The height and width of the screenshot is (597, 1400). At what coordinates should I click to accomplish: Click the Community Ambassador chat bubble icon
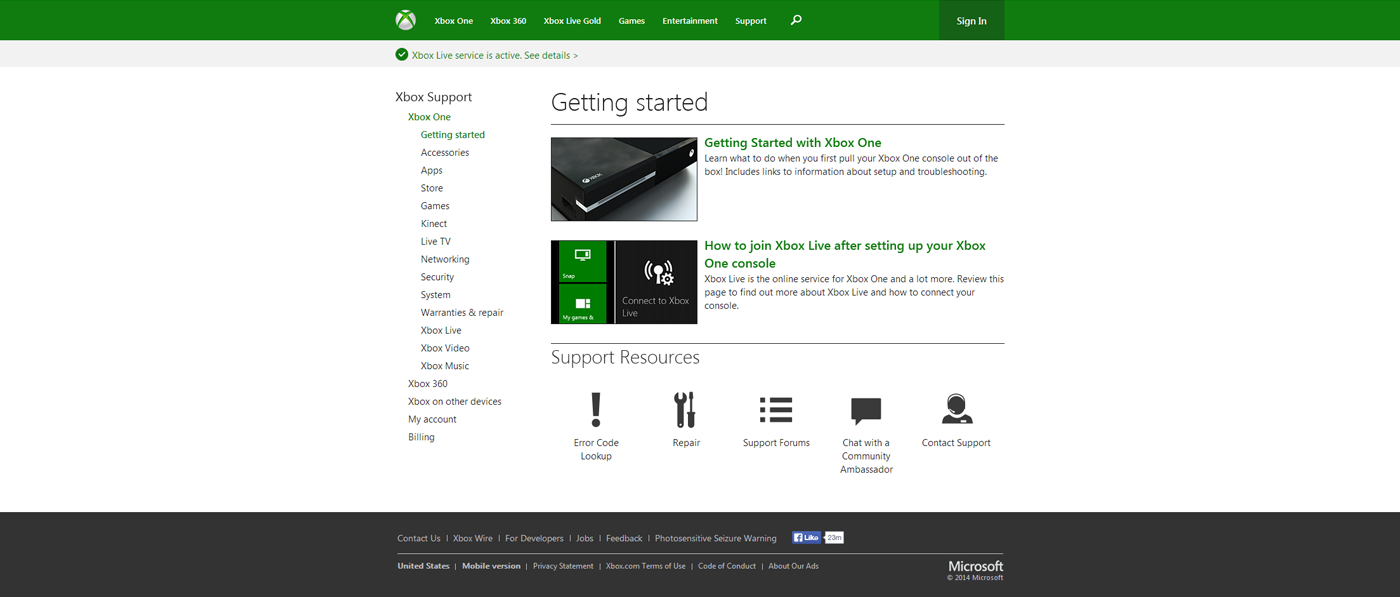pos(866,411)
